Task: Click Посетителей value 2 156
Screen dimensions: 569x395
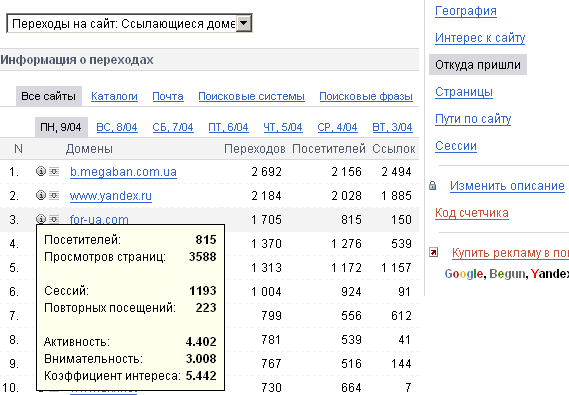Action: coord(347,172)
